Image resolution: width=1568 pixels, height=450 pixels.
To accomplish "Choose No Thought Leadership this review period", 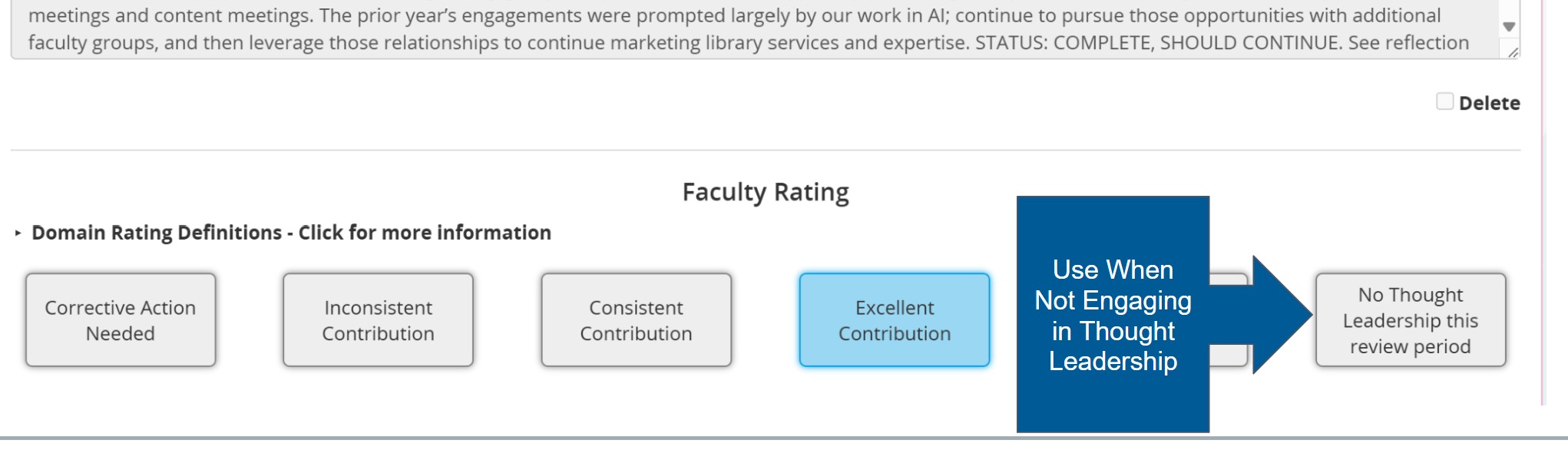I will click(1411, 320).
